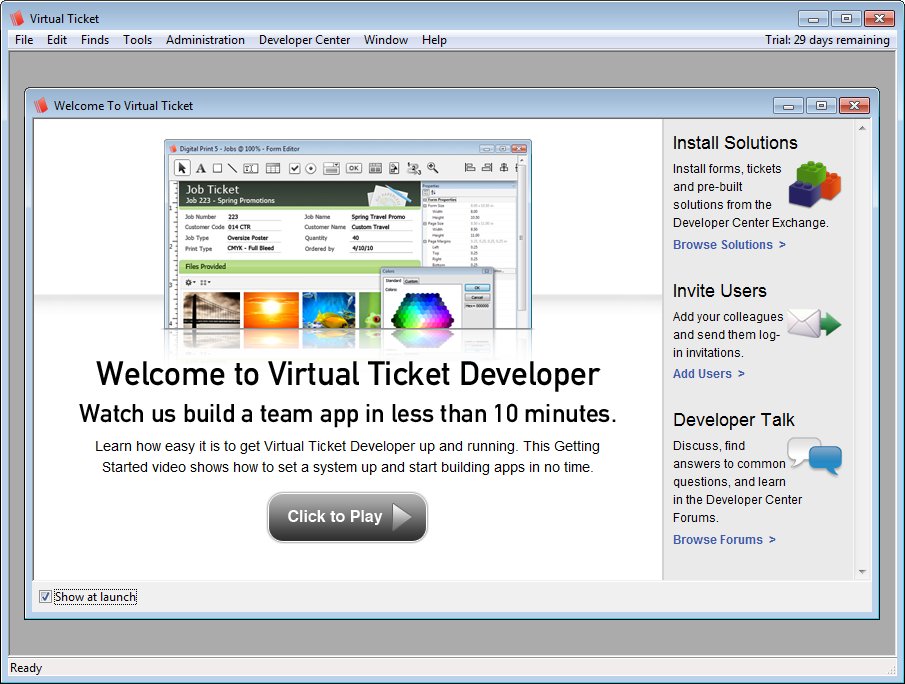The width and height of the screenshot is (905, 684).
Task: Open the Help menu
Action: [434, 40]
